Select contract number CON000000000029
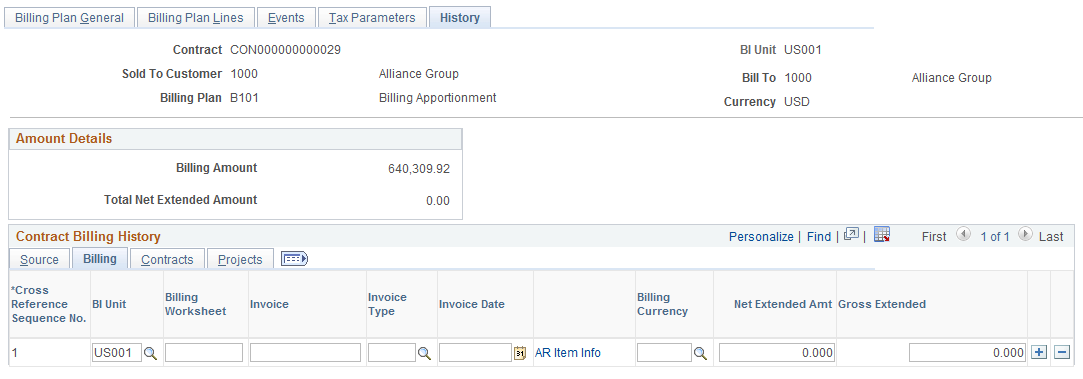The height and width of the screenshot is (379, 1083). 285,50
